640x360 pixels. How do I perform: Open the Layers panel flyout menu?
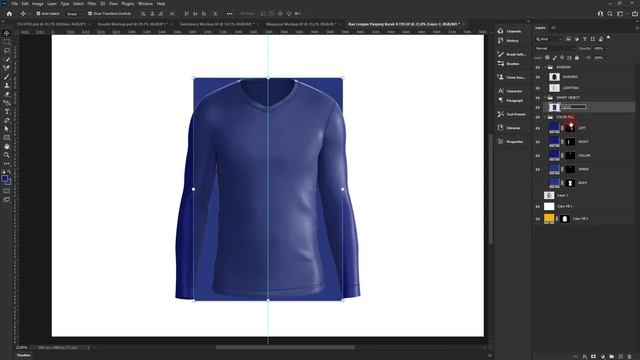636,28
